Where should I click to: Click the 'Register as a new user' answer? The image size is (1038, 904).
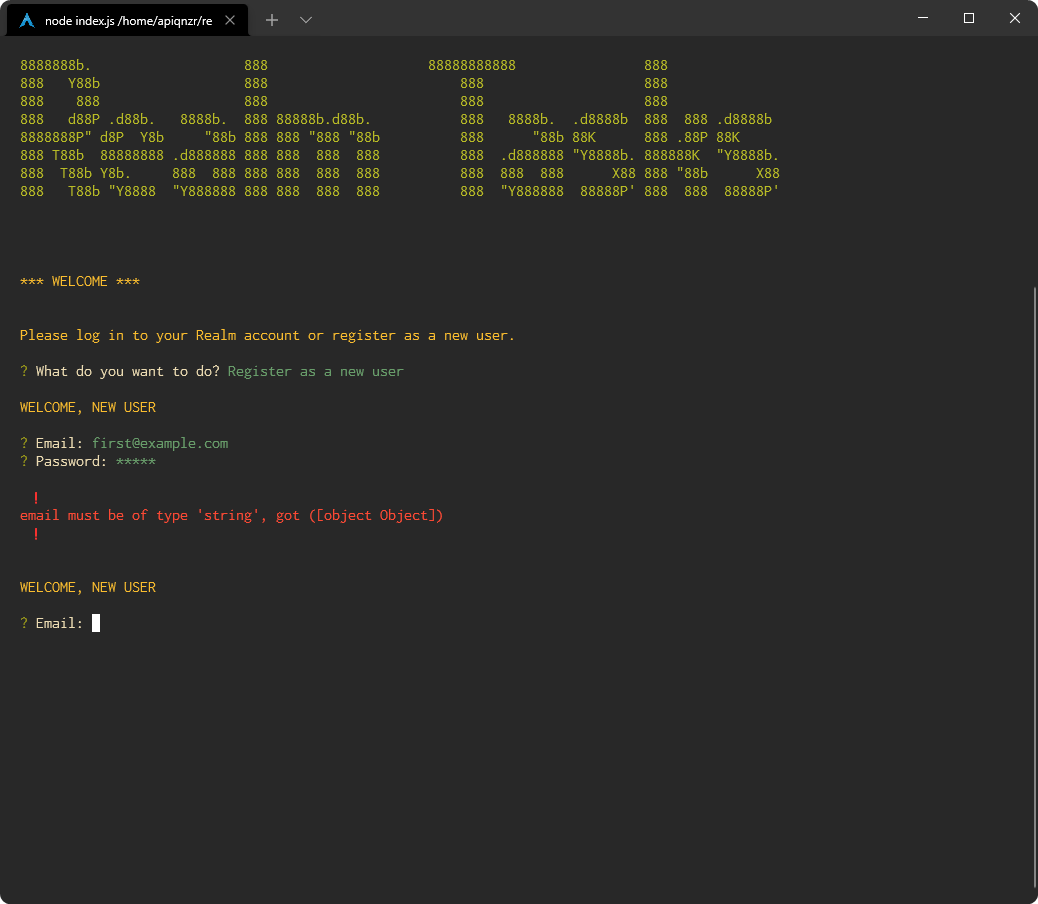[x=315, y=371]
